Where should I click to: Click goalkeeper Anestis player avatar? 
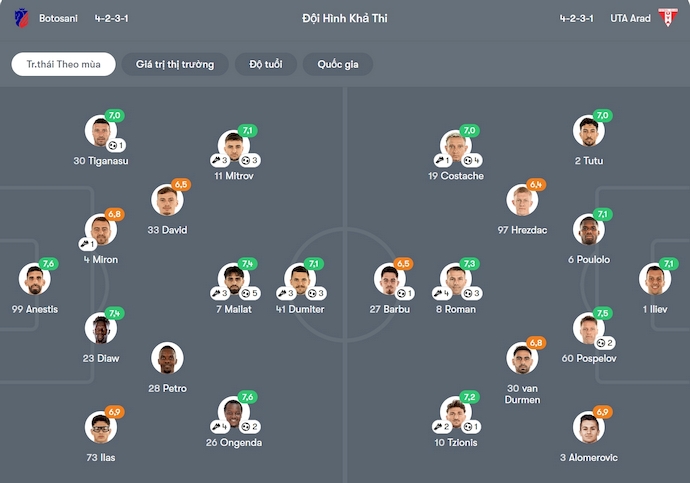point(35,279)
